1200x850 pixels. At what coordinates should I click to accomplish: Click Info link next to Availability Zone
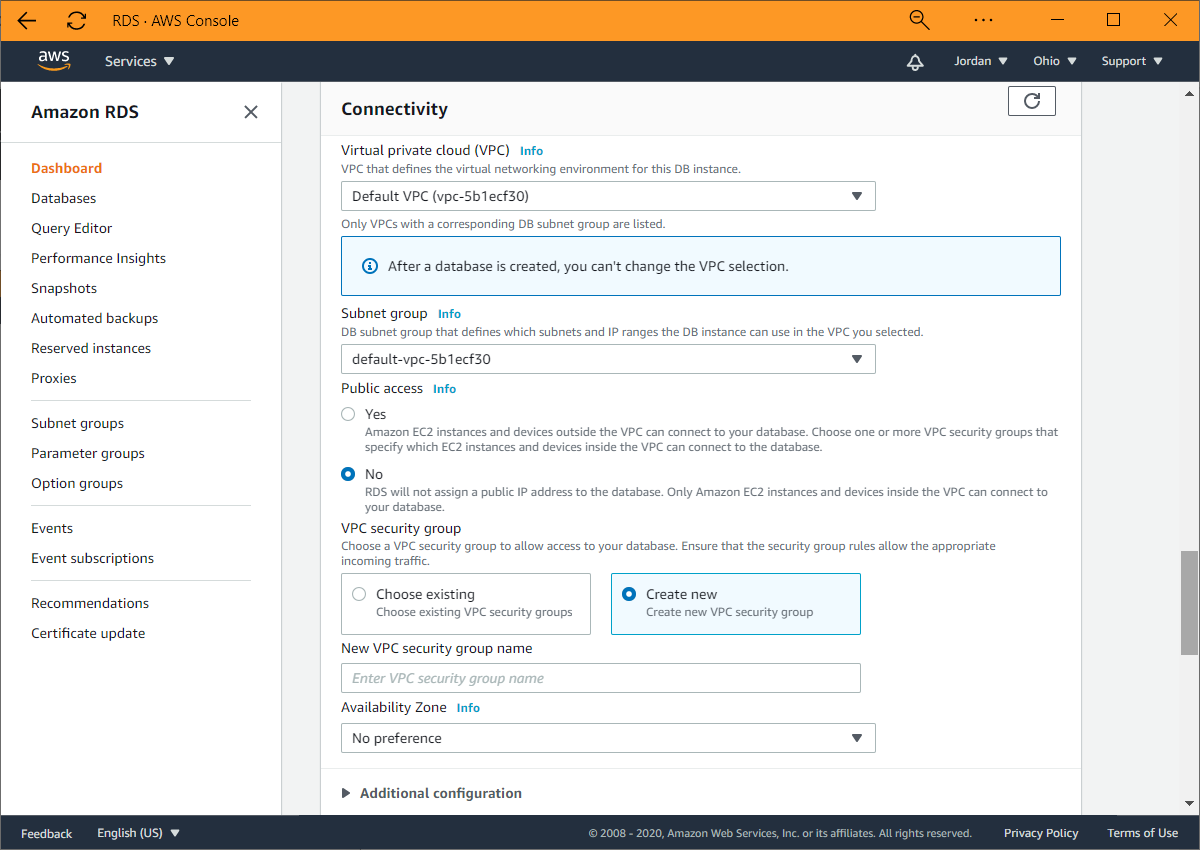click(468, 708)
